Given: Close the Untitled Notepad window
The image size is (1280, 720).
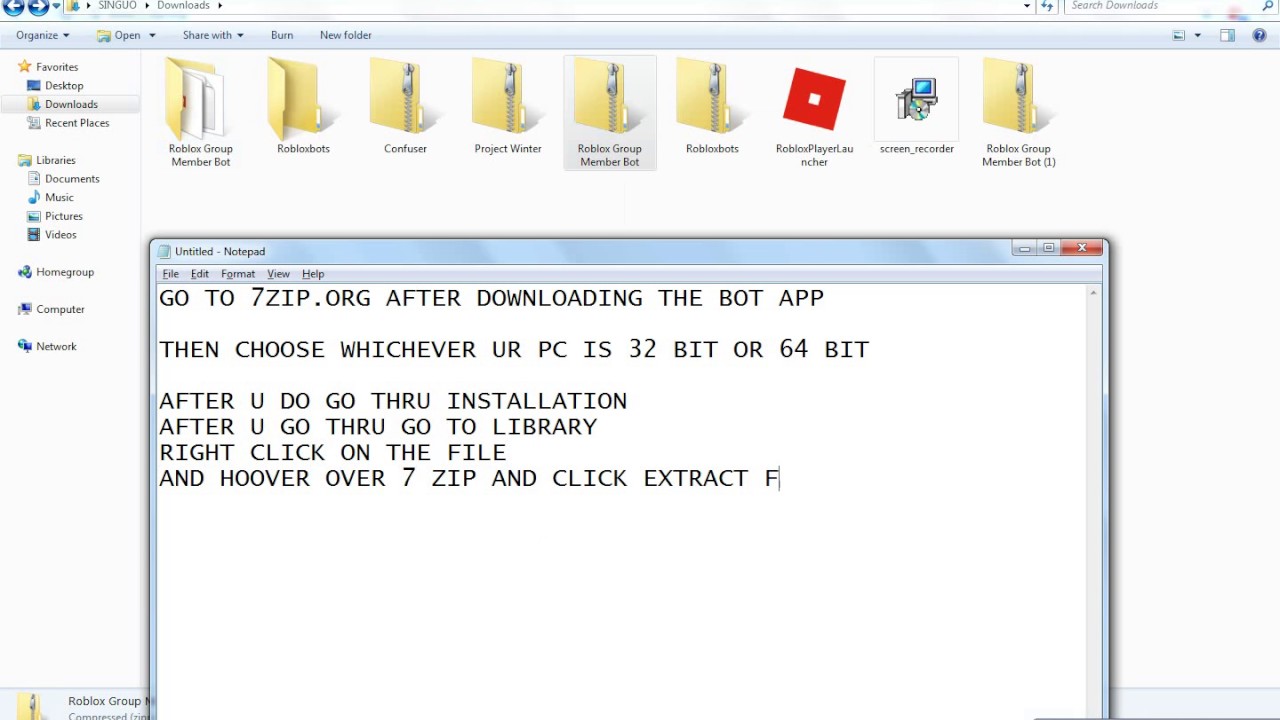Looking at the screenshot, I should (1081, 248).
